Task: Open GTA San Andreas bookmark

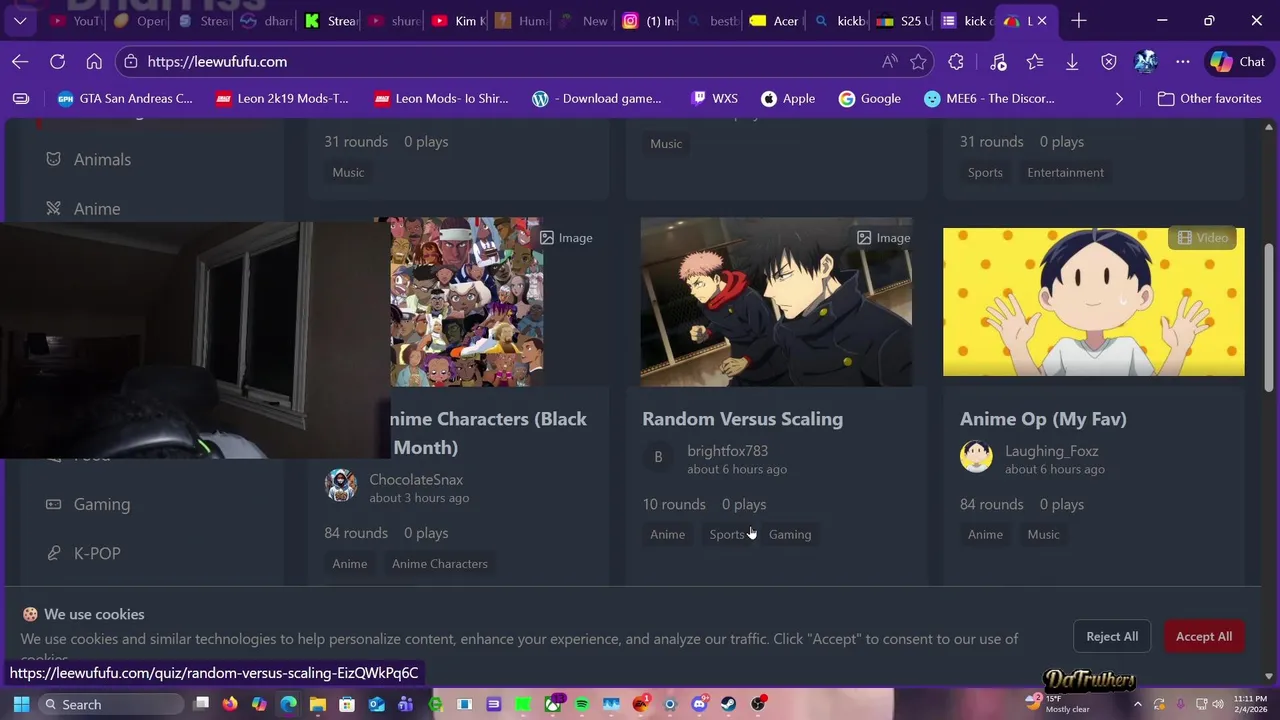Action: click(x=125, y=99)
